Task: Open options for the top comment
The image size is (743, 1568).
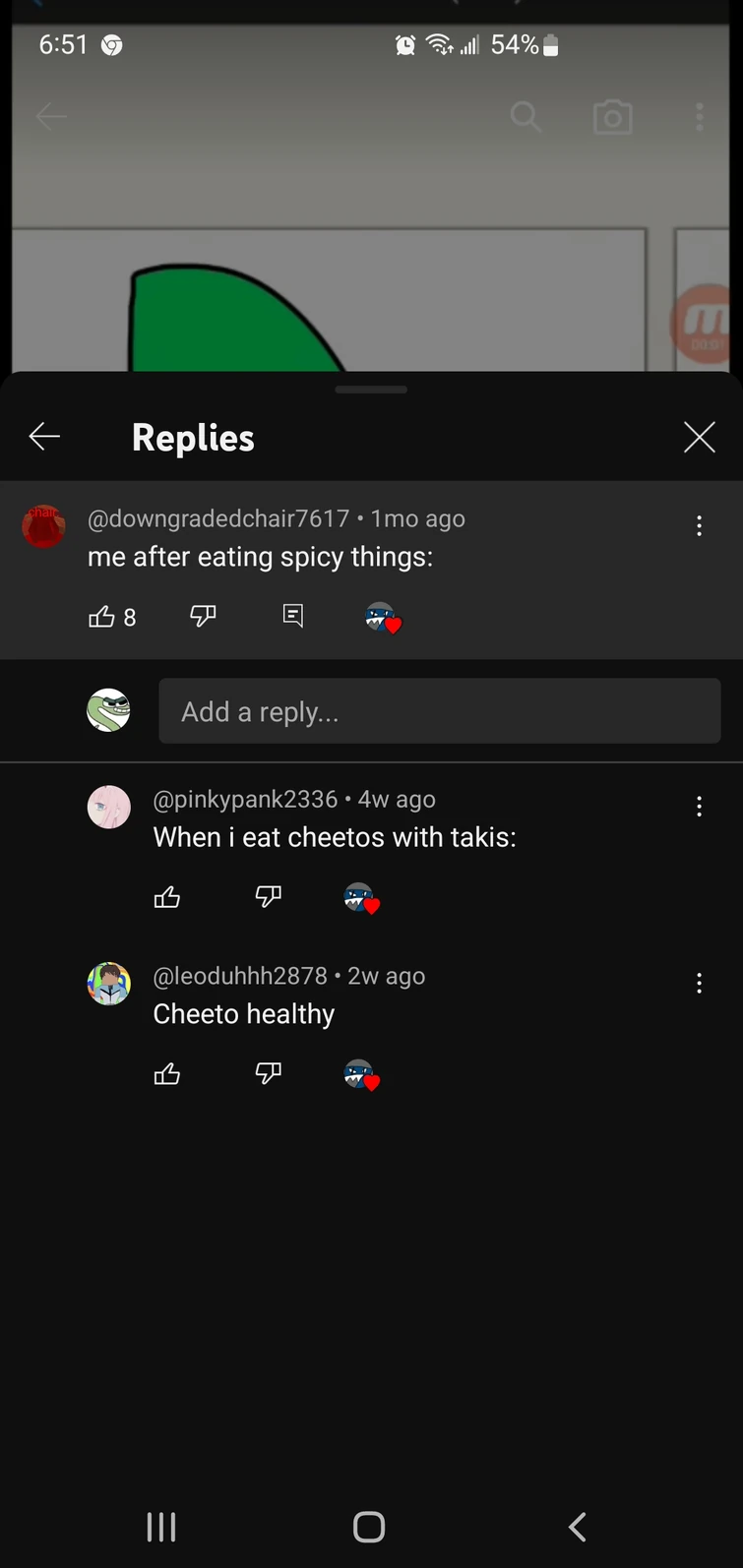Action: [x=699, y=525]
